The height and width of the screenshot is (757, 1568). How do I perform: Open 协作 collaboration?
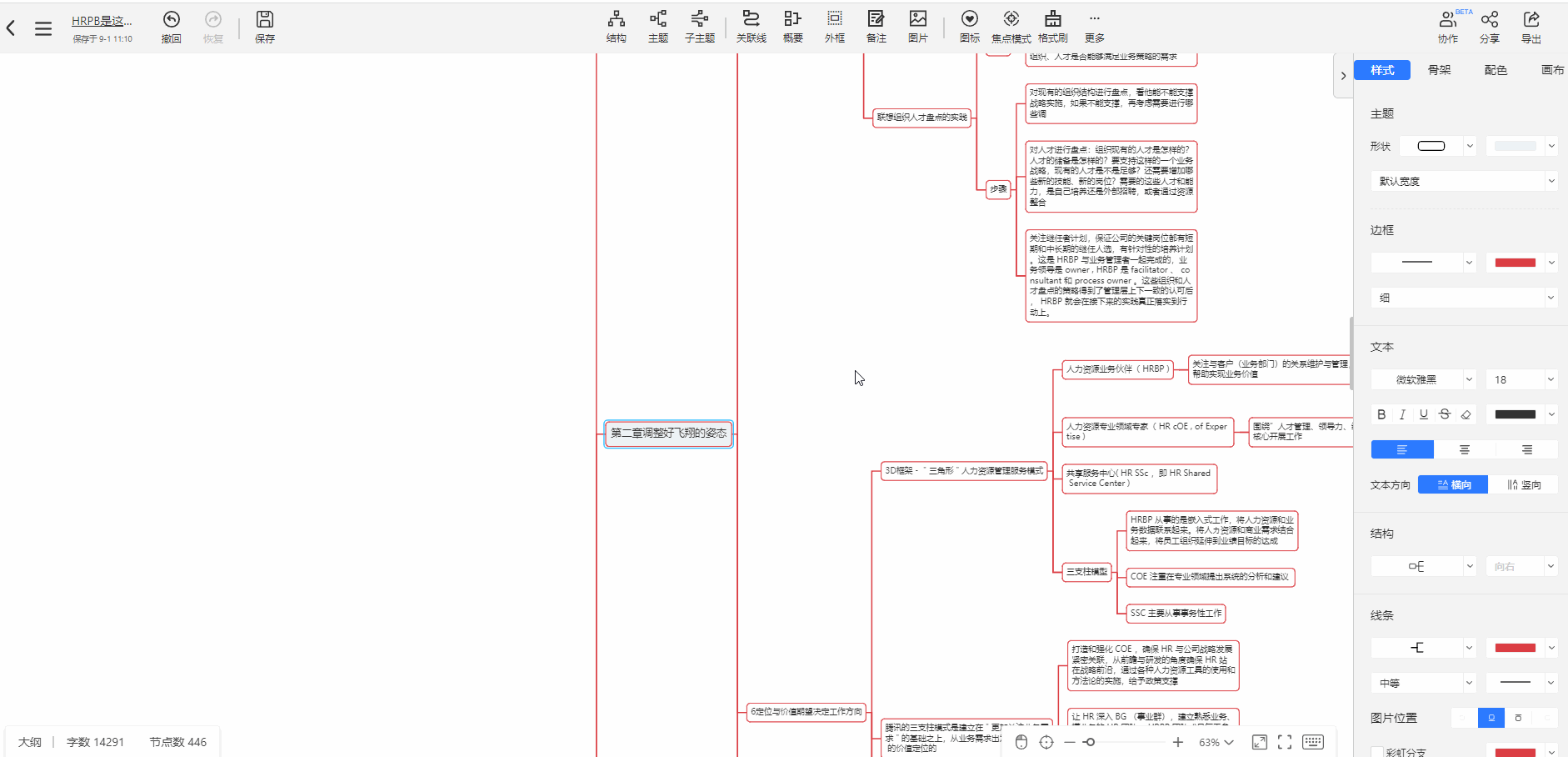[1448, 27]
